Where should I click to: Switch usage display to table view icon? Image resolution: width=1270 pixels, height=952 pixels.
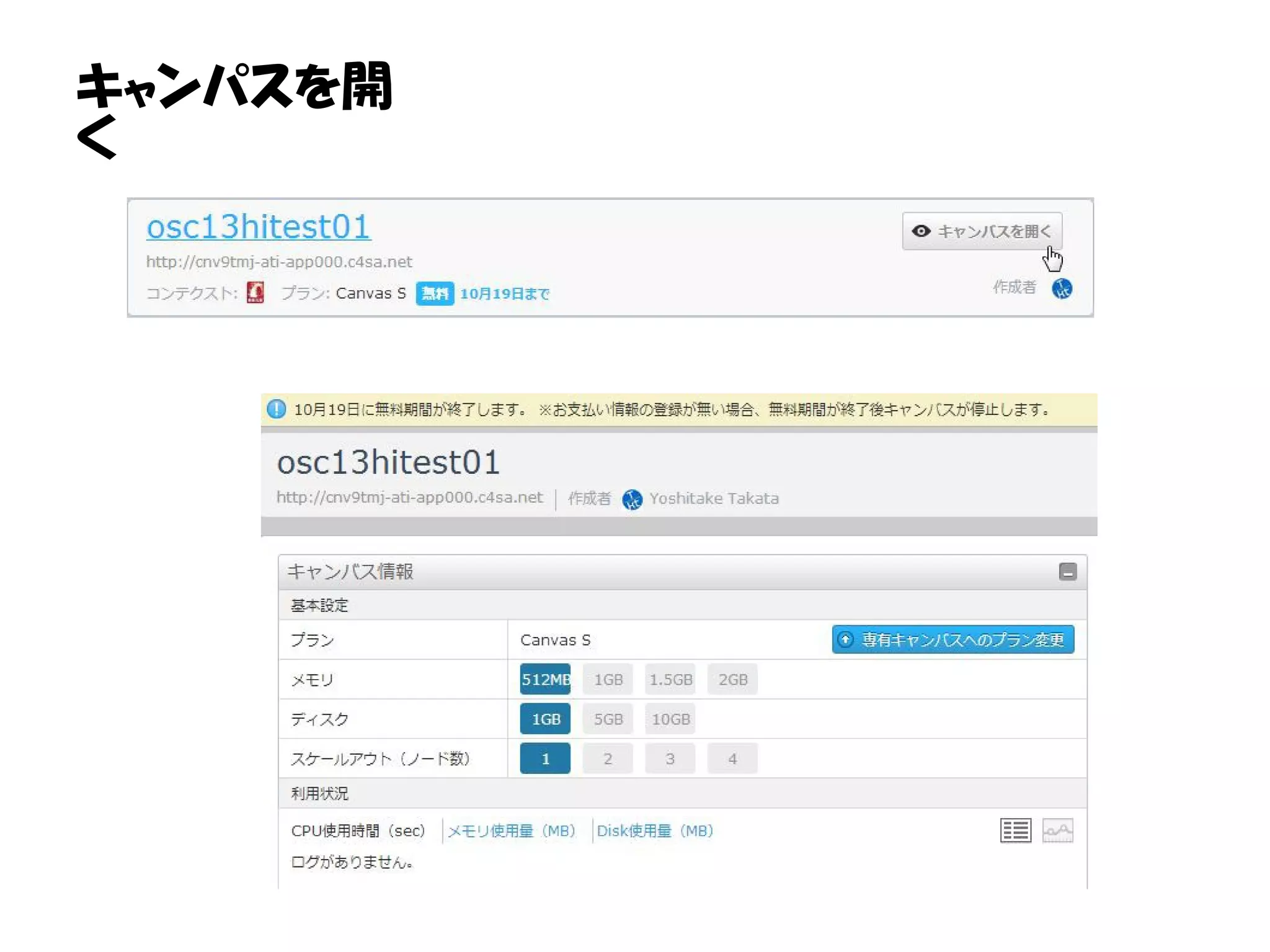(x=1015, y=830)
